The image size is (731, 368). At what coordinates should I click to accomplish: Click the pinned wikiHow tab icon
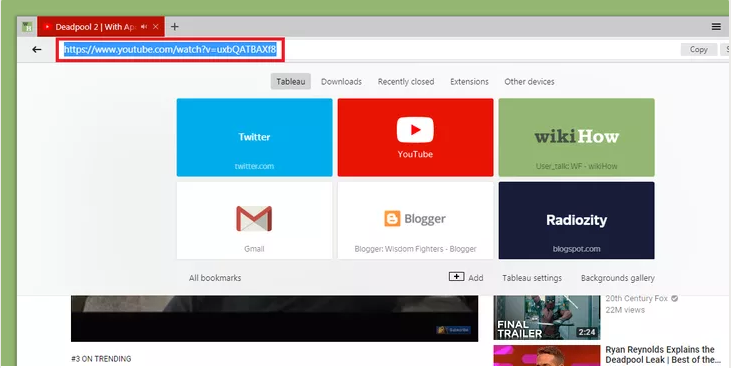(27, 27)
